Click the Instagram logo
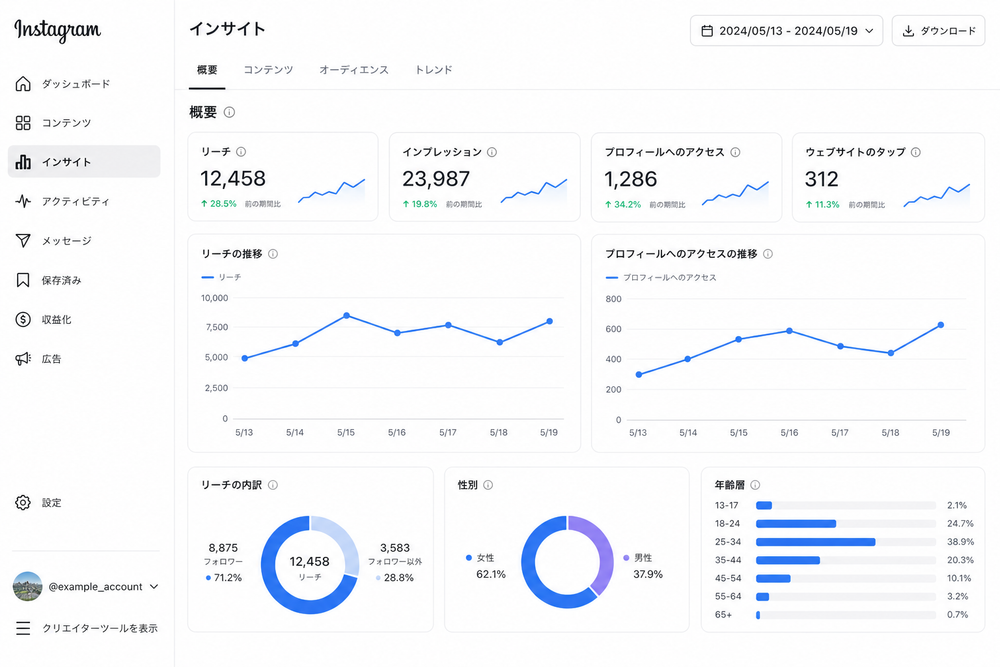Viewport: 1000px width, 667px height. point(57,29)
